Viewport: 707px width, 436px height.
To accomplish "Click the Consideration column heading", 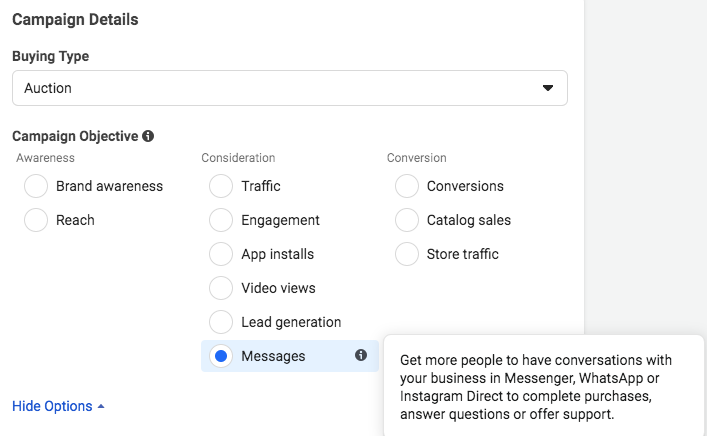I will (x=238, y=158).
